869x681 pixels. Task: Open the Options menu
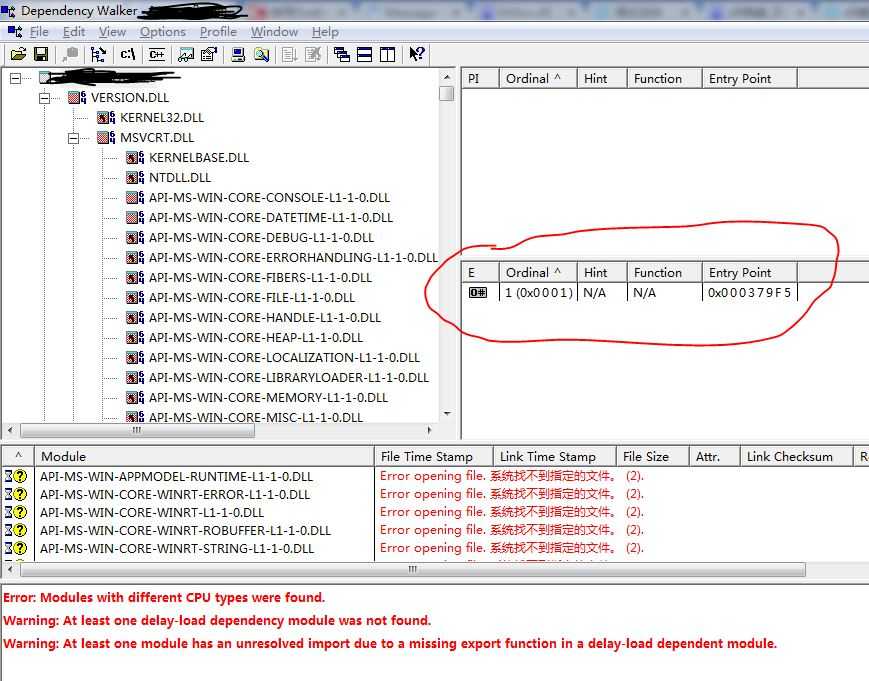pos(162,32)
